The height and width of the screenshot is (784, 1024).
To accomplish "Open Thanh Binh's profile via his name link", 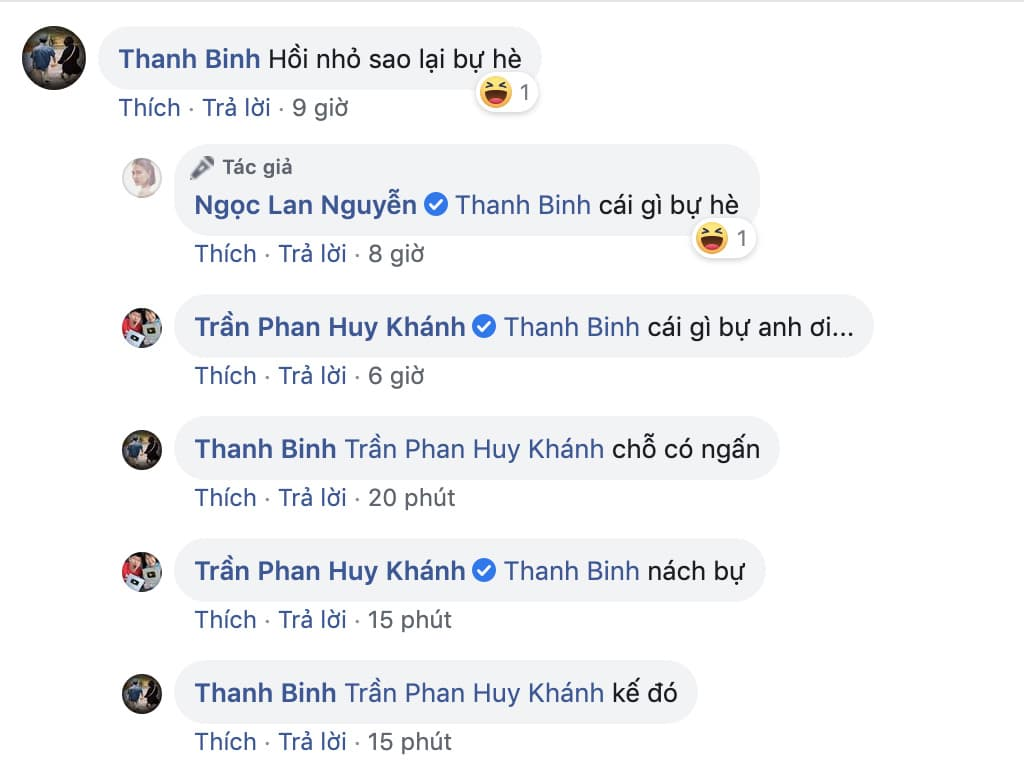I will pos(188,58).
